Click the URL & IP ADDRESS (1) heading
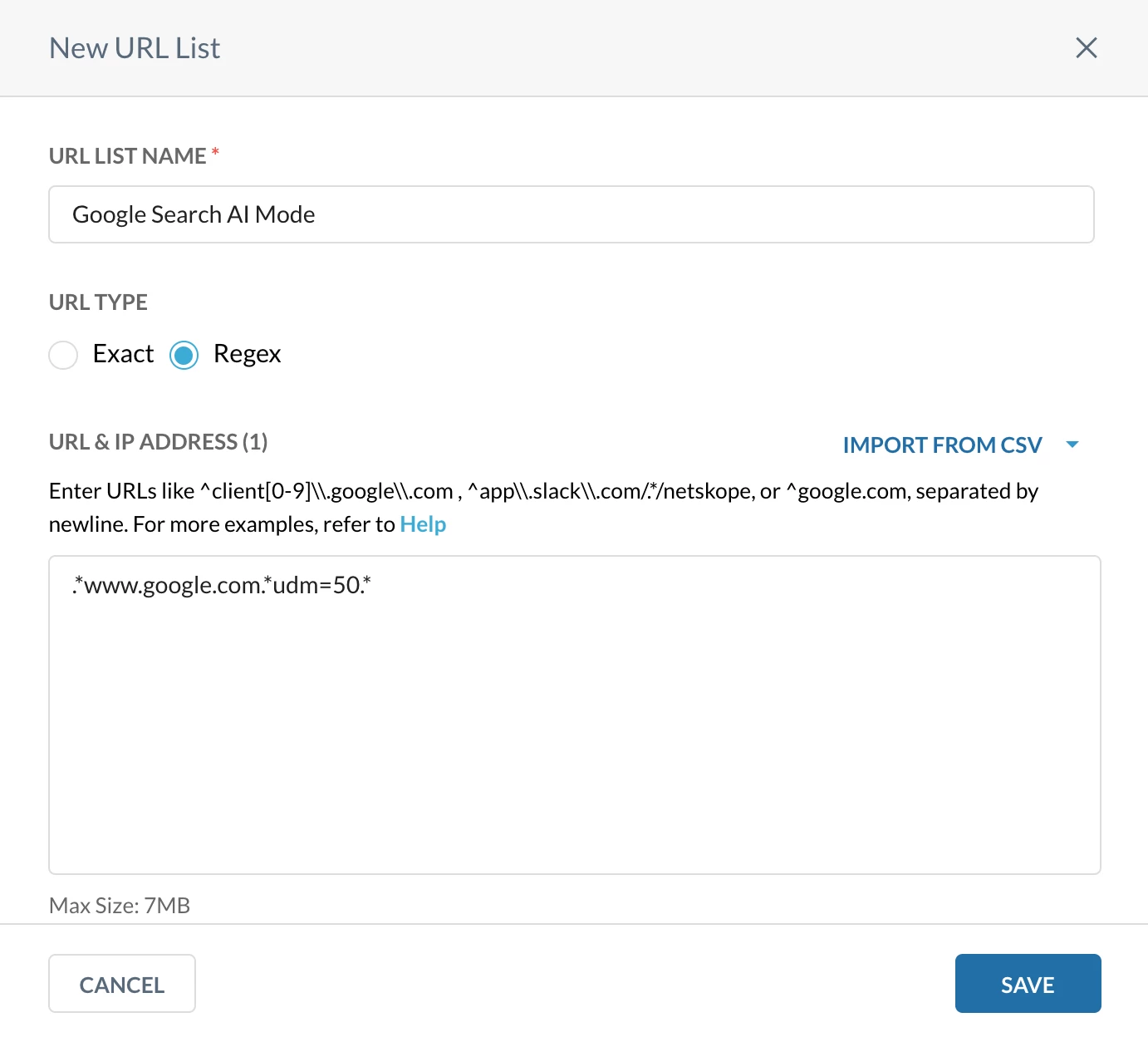Viewport: 1148px width, 1037px height. click(158, 442)
